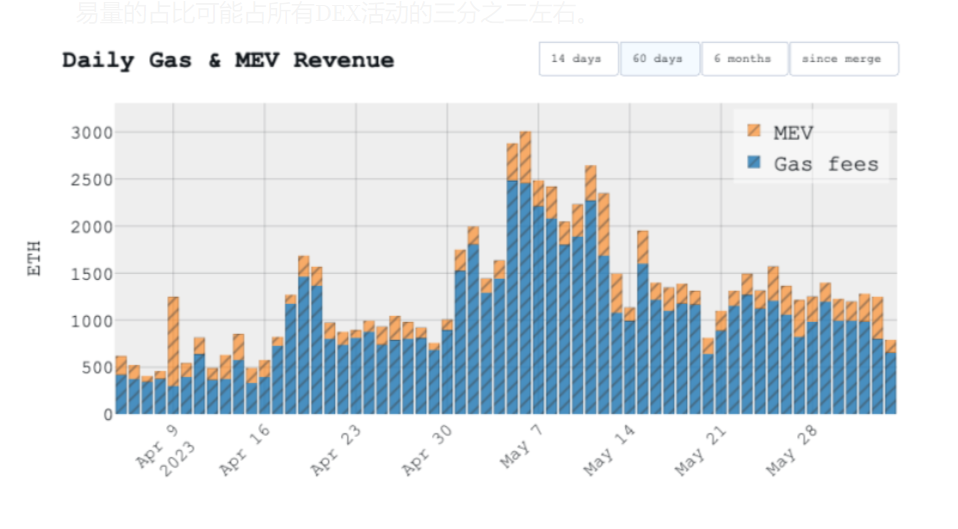Toggle Gas fees series in the legend

813,164
